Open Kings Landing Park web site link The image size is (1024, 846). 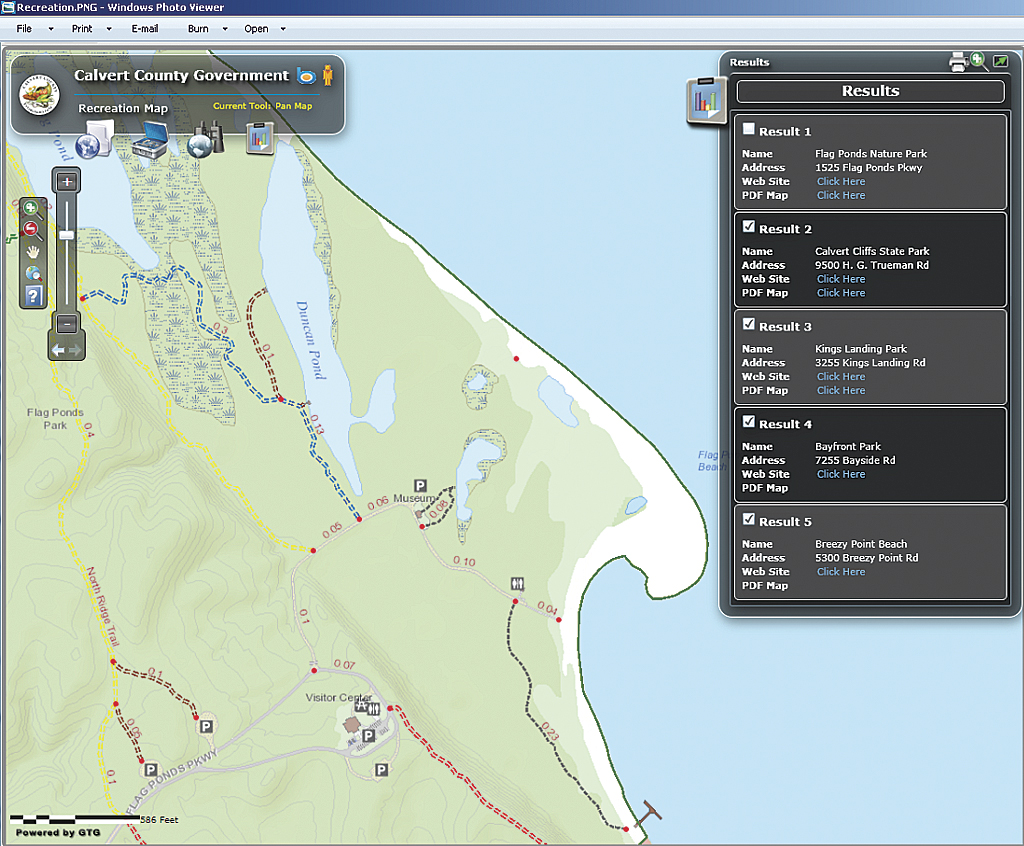(840, 376)
